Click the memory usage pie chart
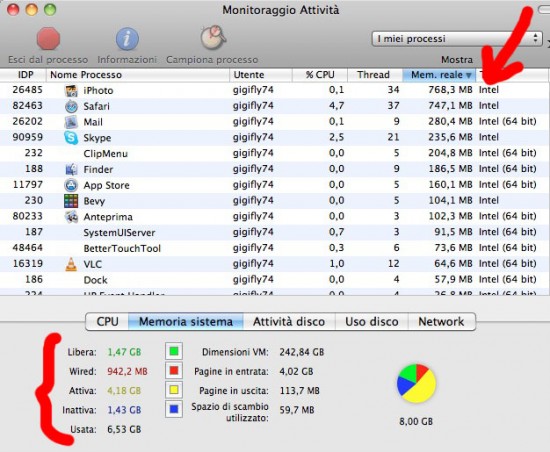Image resolution: width=550 pixels, height=452 pixels. (416, 383)
